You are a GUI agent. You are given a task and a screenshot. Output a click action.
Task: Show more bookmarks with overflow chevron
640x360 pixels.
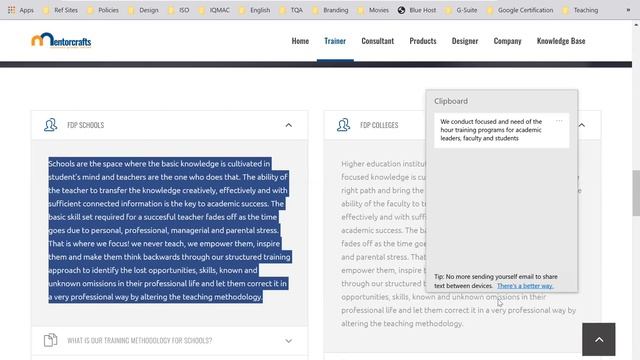[628, 10]
